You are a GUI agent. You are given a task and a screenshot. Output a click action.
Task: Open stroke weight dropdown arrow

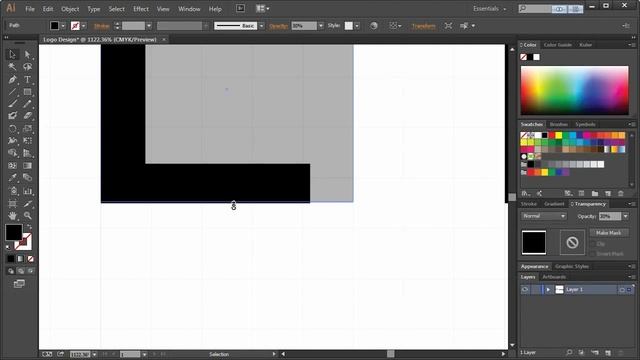149,26
